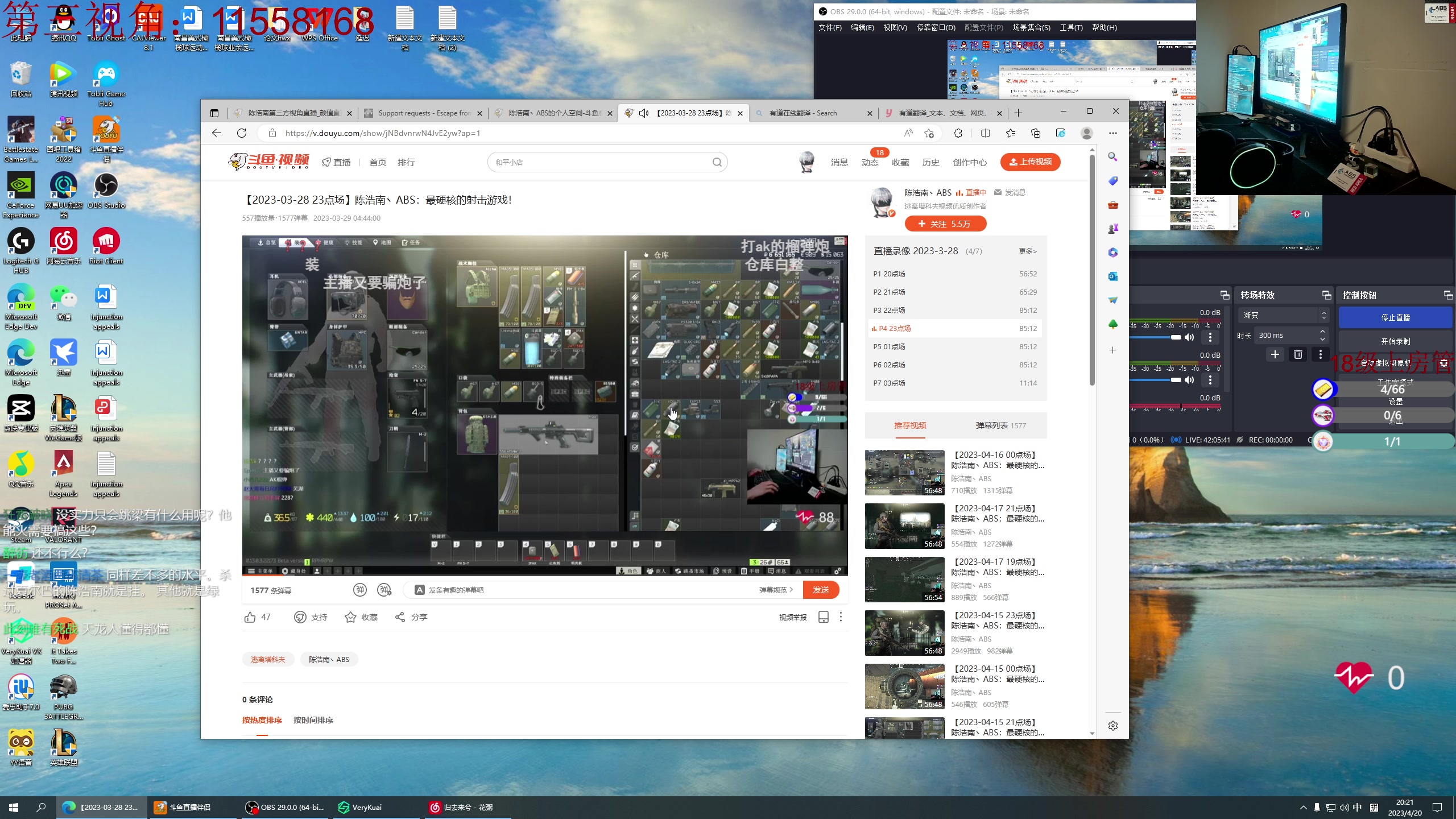Viewport: 1456px width, 819px height.
Task: Open Internet Explorer mode icon
Action: [1061, 133]
